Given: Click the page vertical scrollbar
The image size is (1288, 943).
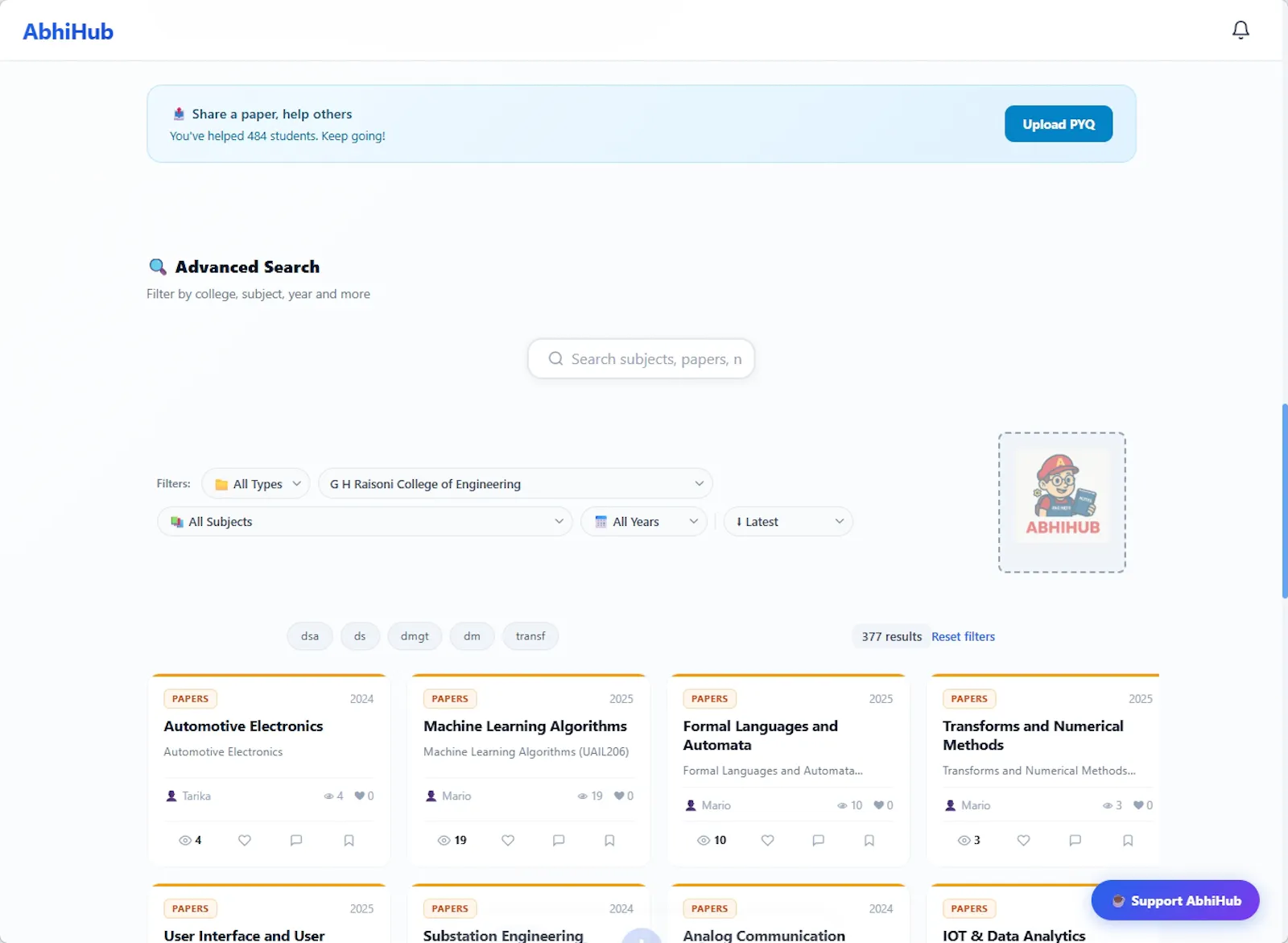Looking at the screenshot, I should pos(1284,501).
